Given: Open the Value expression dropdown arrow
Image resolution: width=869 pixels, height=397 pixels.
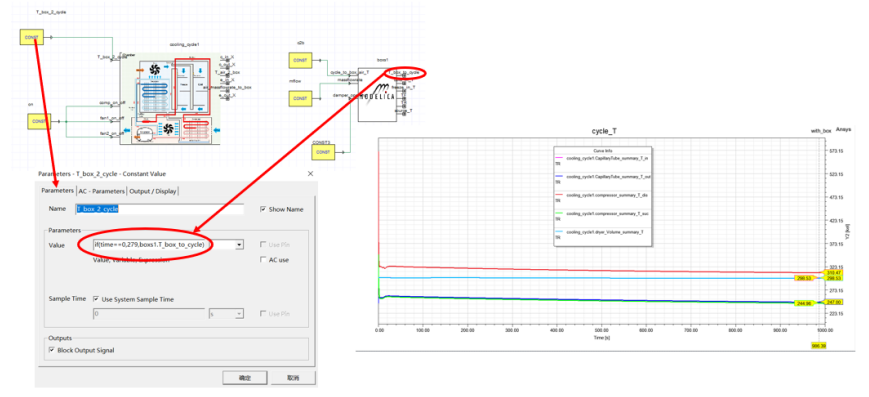Looking at the screenshot, I should [239, 245].
